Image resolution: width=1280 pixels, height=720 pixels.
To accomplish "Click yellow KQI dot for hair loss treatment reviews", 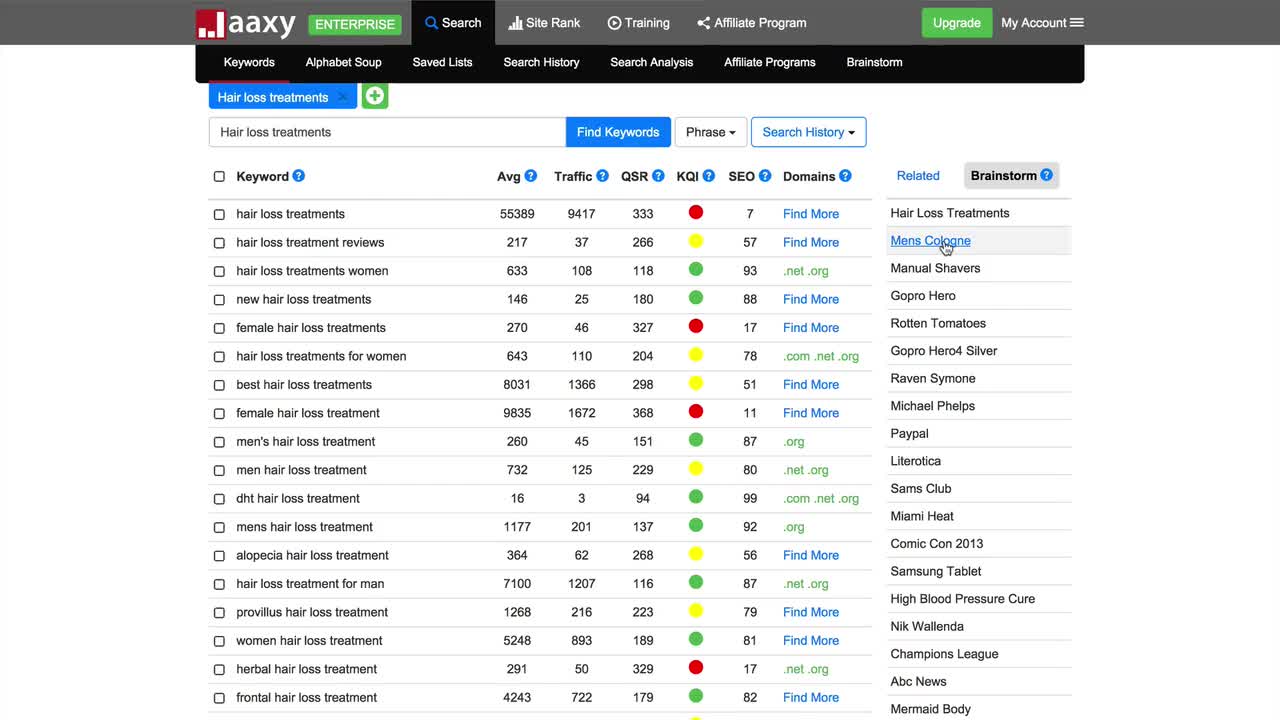I will coord(696,241).
